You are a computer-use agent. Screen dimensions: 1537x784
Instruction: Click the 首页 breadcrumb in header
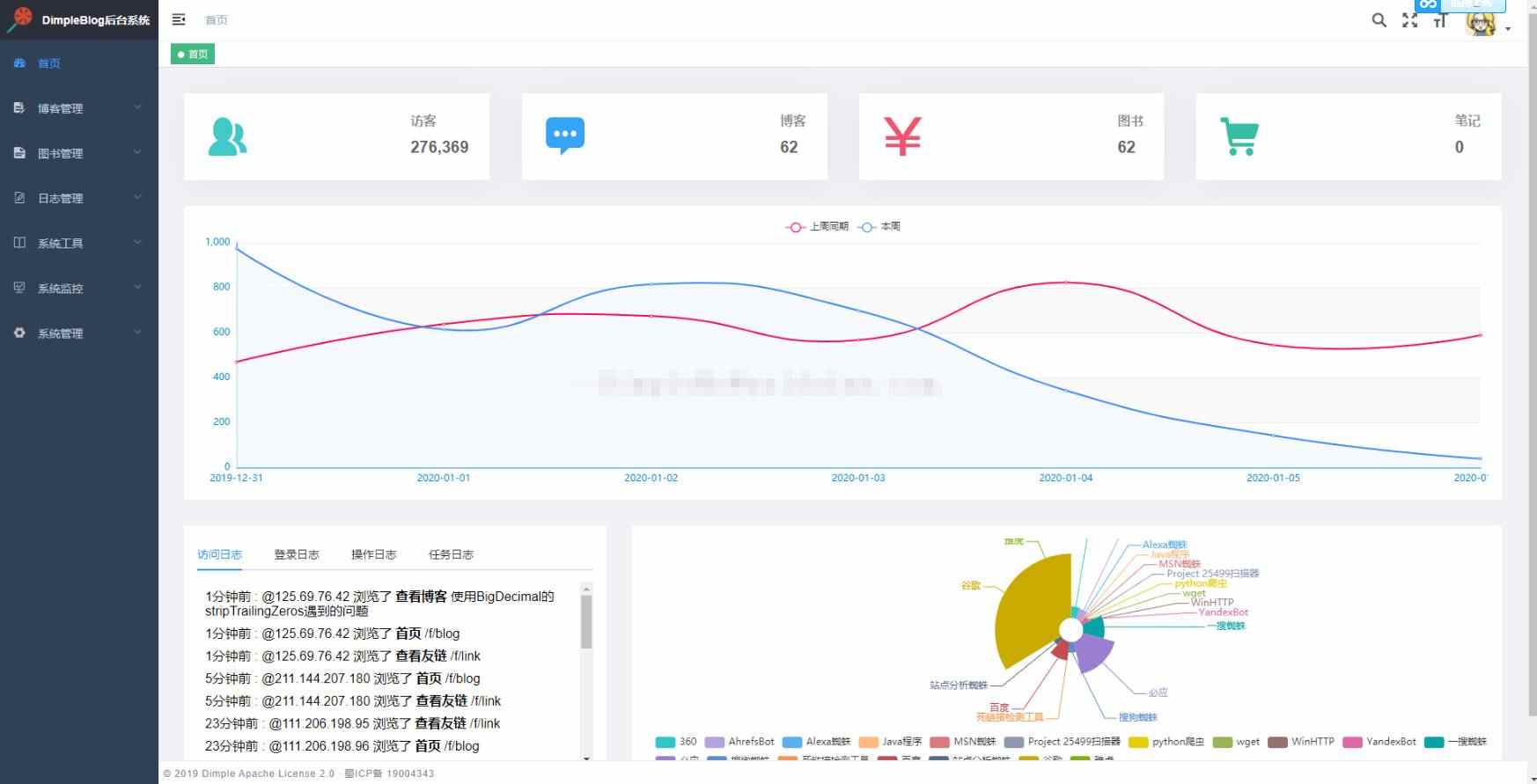coord(217,20)
